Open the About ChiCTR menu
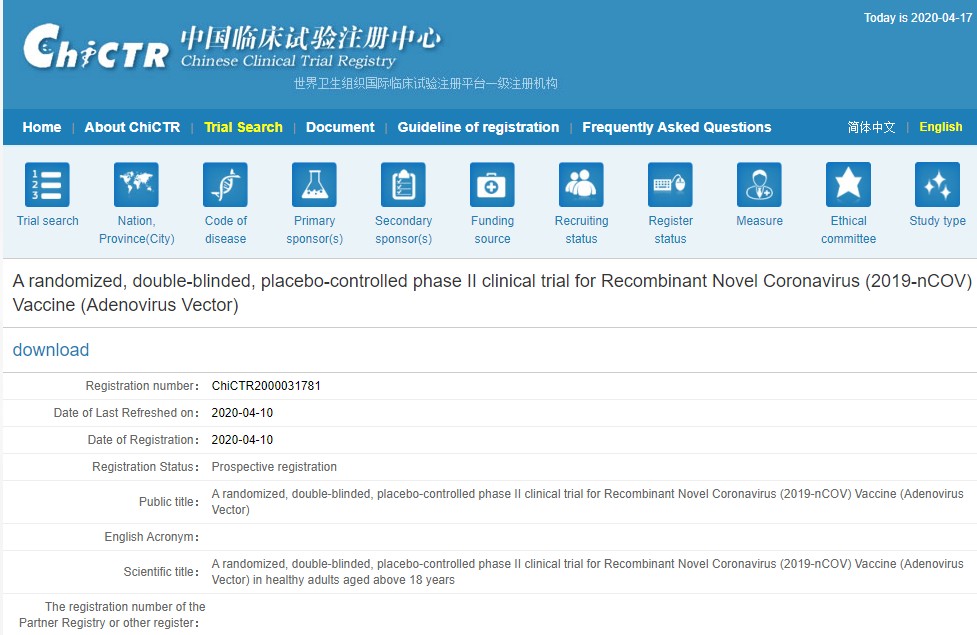This screenshot has width=977, height=635. click(x=132, y=127)
